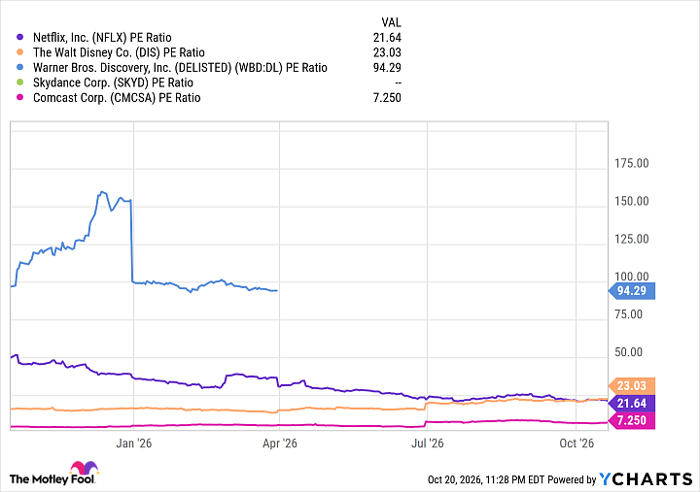
Task: Click the orange Disney legend dot
Action: point(20,52)
